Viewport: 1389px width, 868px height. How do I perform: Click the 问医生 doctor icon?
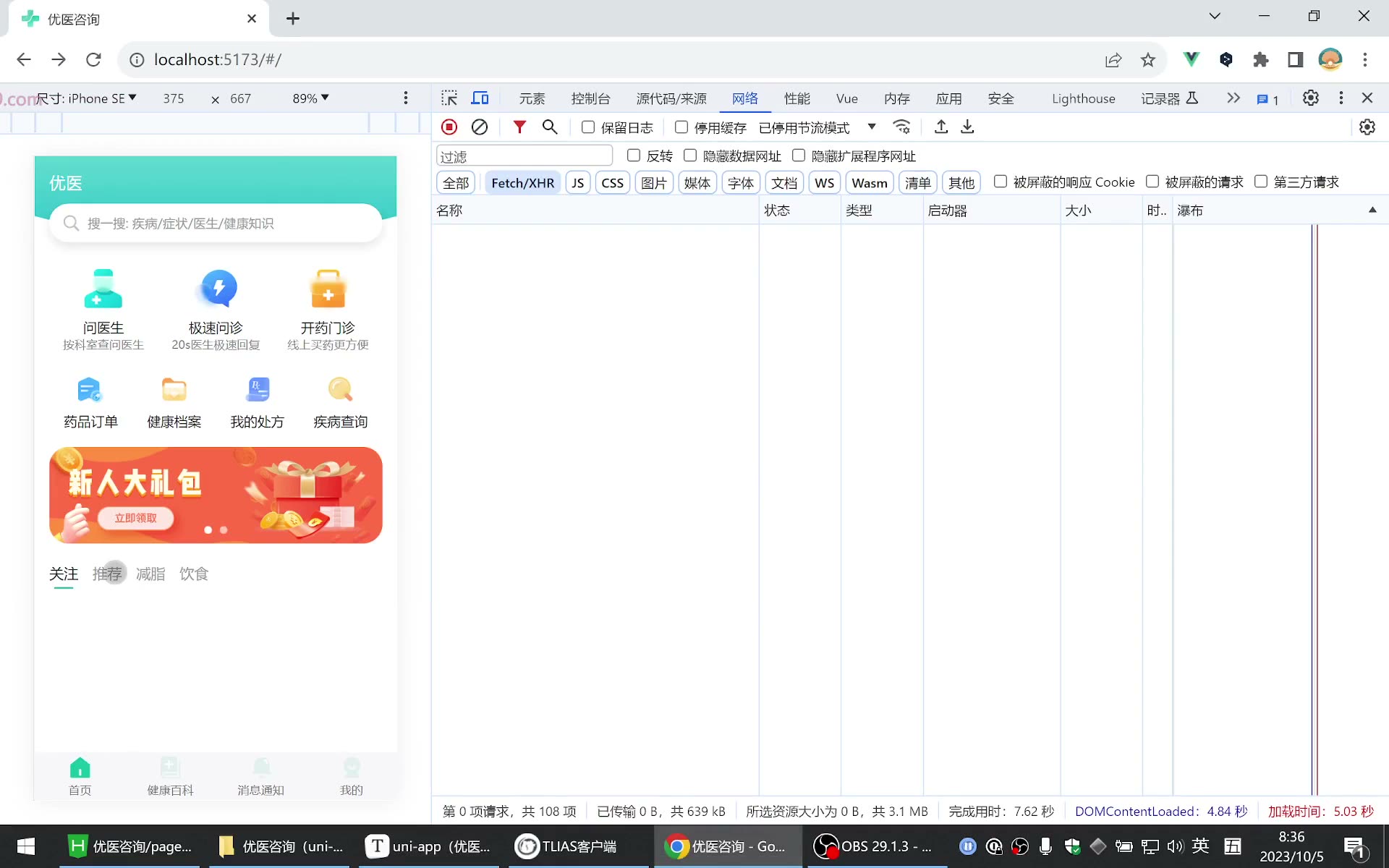[x=103, y=289]
